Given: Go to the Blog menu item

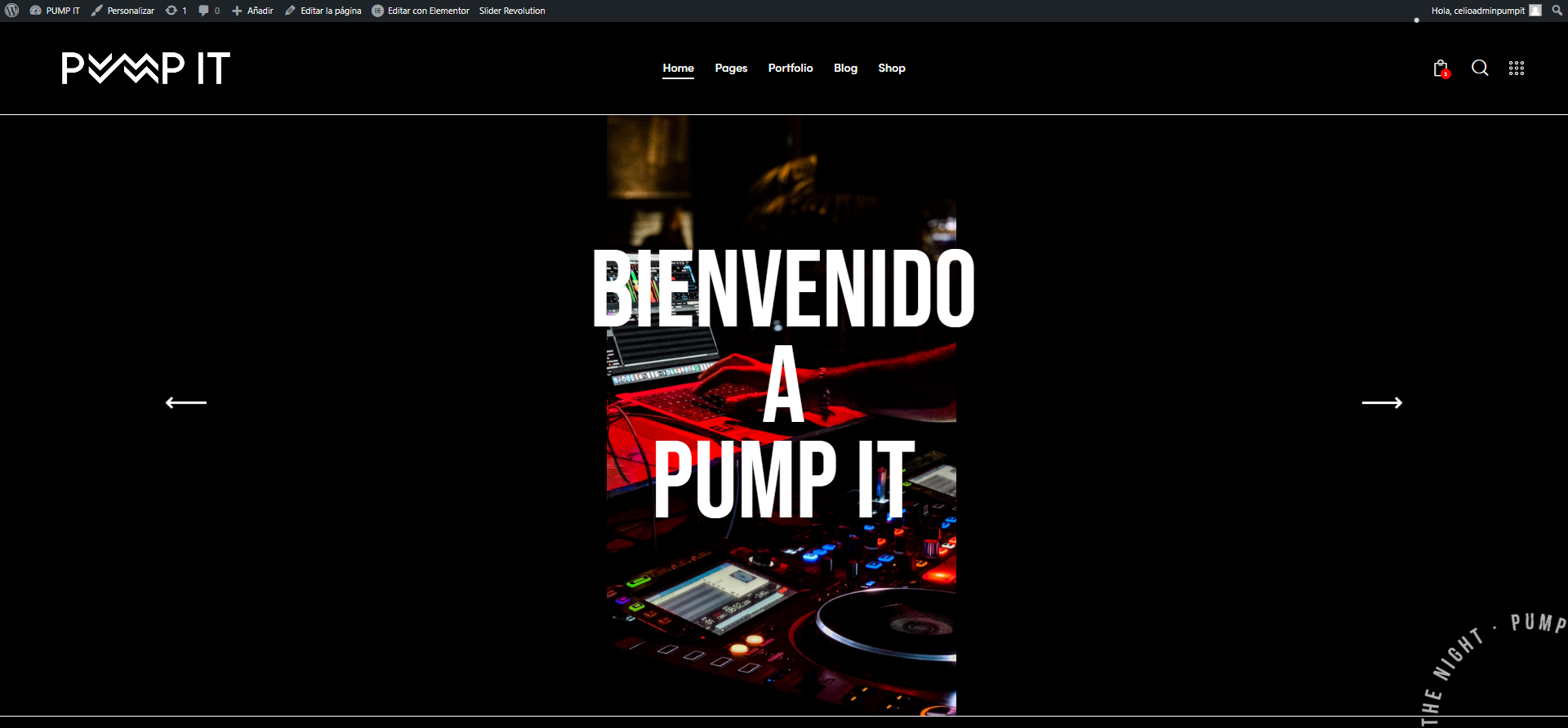Looking at the screenshot, I should (845, 69).
